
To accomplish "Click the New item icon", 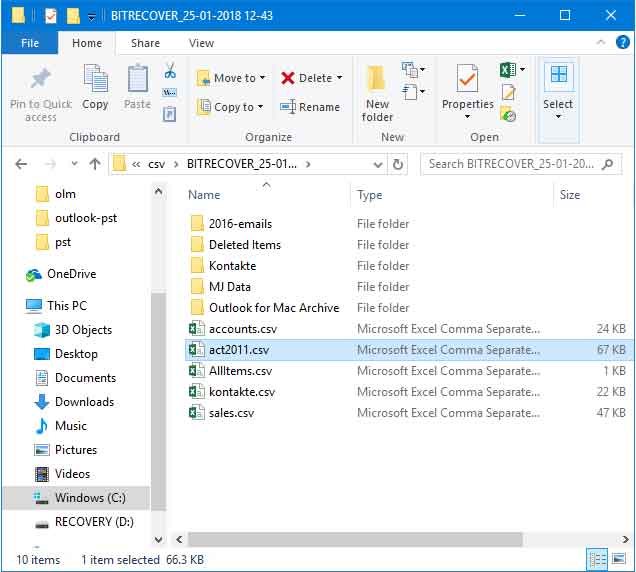I will click(x=410, y=69).
